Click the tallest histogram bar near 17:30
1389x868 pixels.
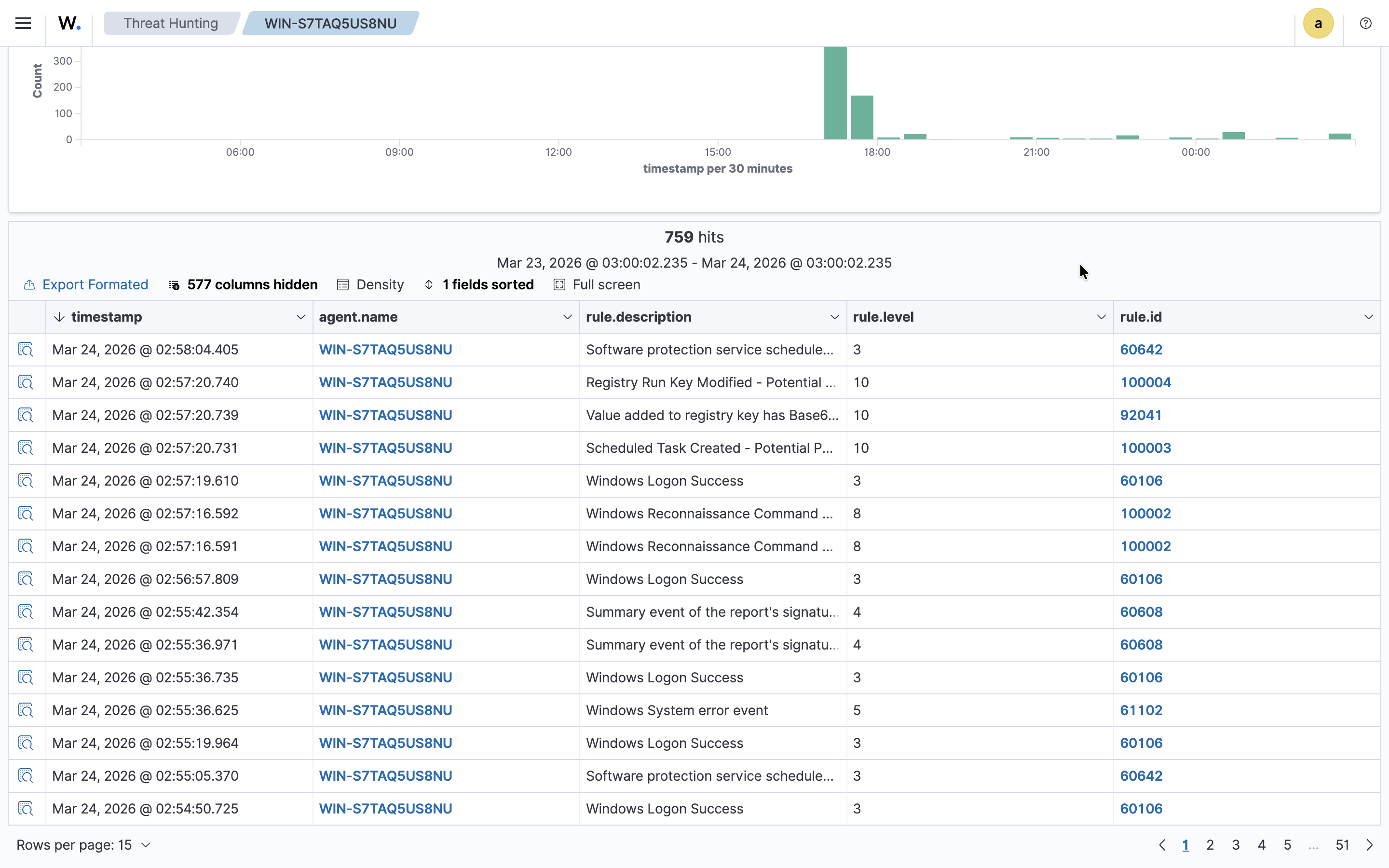836,92
